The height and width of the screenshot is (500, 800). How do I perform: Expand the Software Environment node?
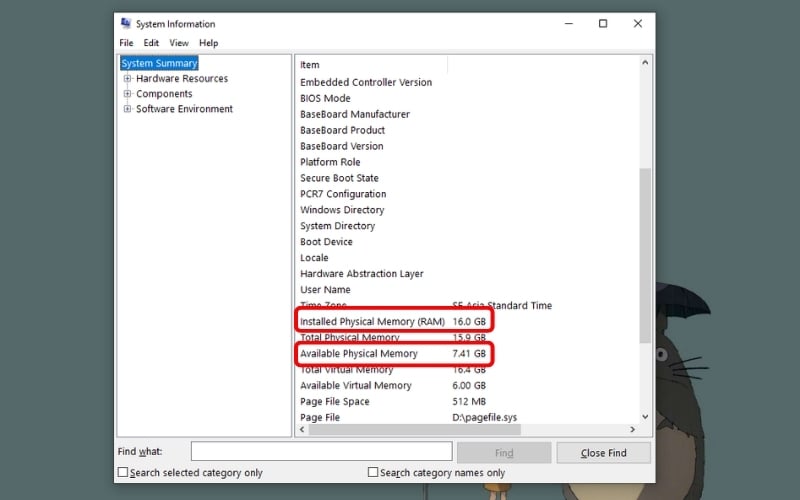point(128,109)
